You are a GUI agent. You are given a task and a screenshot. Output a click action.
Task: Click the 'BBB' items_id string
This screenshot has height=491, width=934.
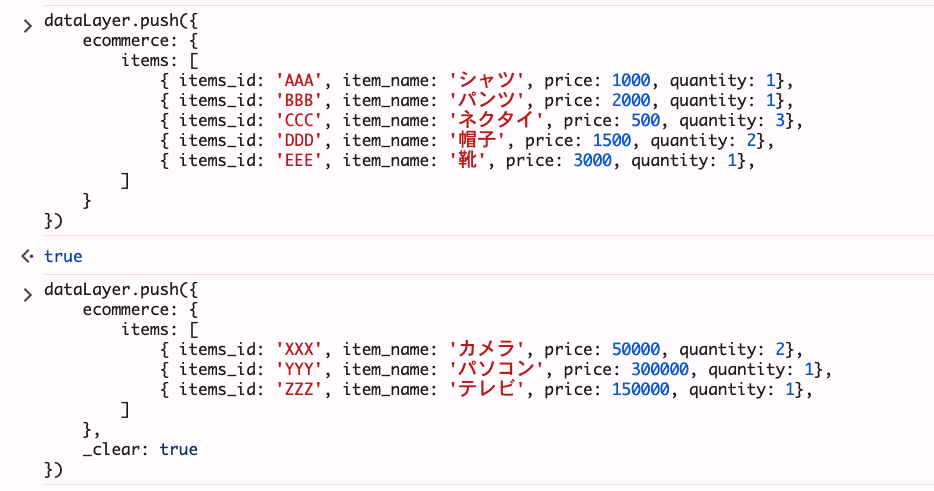click(299, 101)
